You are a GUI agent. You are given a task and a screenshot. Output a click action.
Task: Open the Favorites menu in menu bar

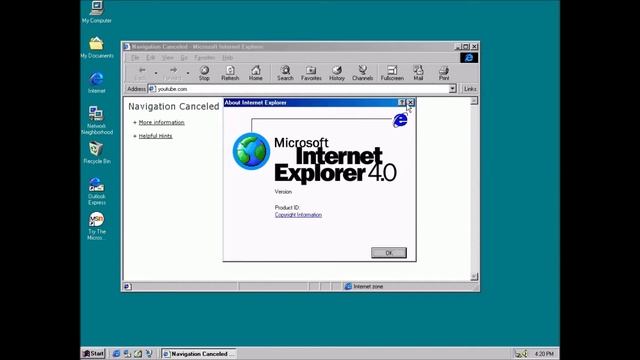tap(204, 58)
